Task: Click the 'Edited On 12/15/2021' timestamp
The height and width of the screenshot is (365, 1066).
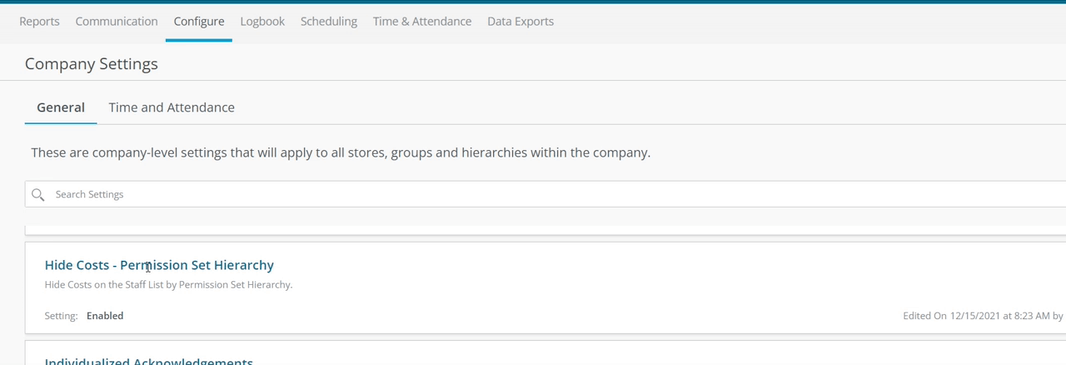Action: tap(983, 316)
